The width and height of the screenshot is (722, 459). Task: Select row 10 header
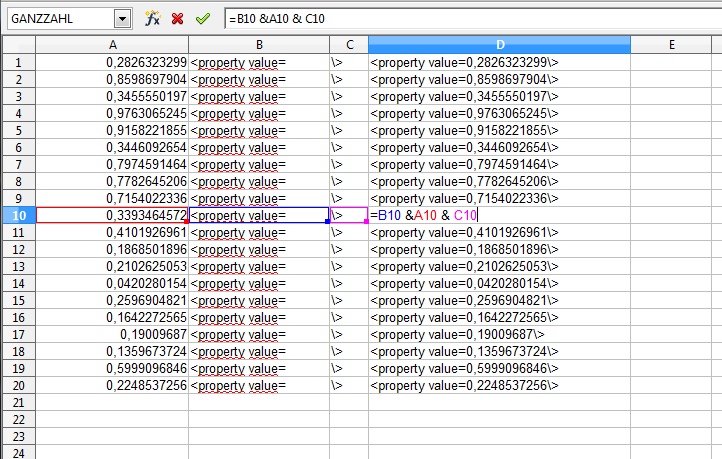[18, 215]
